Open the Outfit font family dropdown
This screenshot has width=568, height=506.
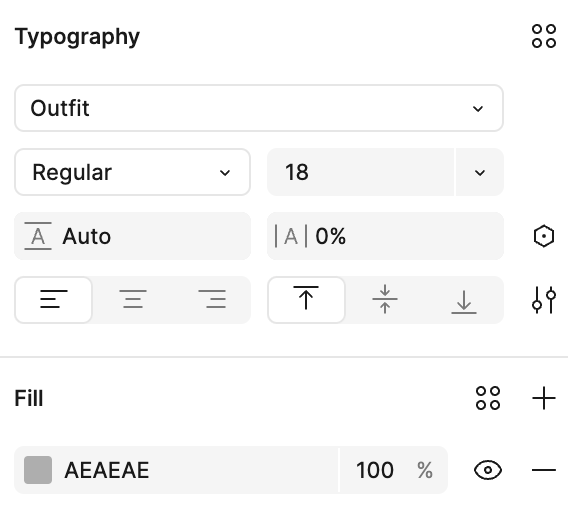(x=259, y=108)
